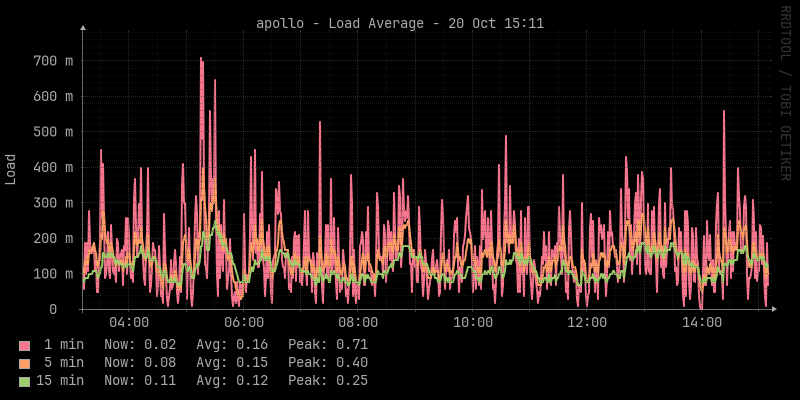The width and height of the screenshot is (800, 400).
Task: Click the '12:00' time axis label
Action: [x=587, y=323]
